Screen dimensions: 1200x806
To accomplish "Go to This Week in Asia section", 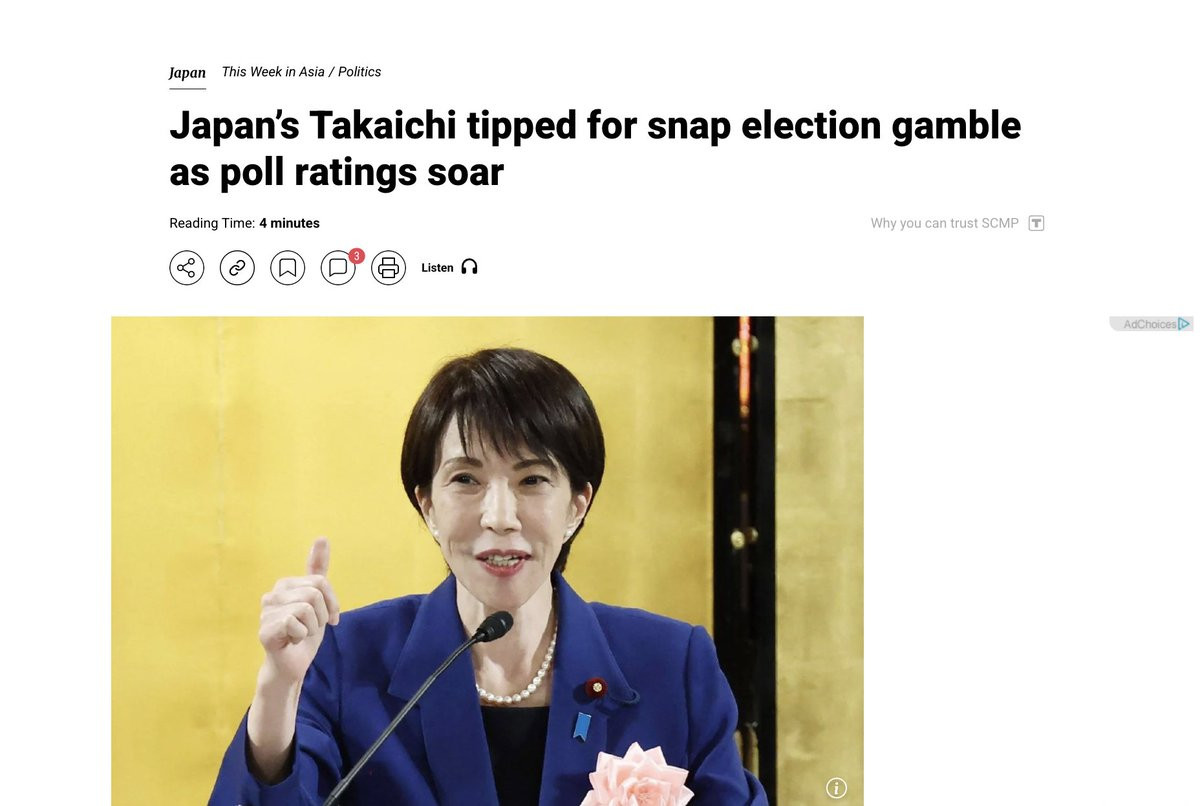I will (273, 72).
